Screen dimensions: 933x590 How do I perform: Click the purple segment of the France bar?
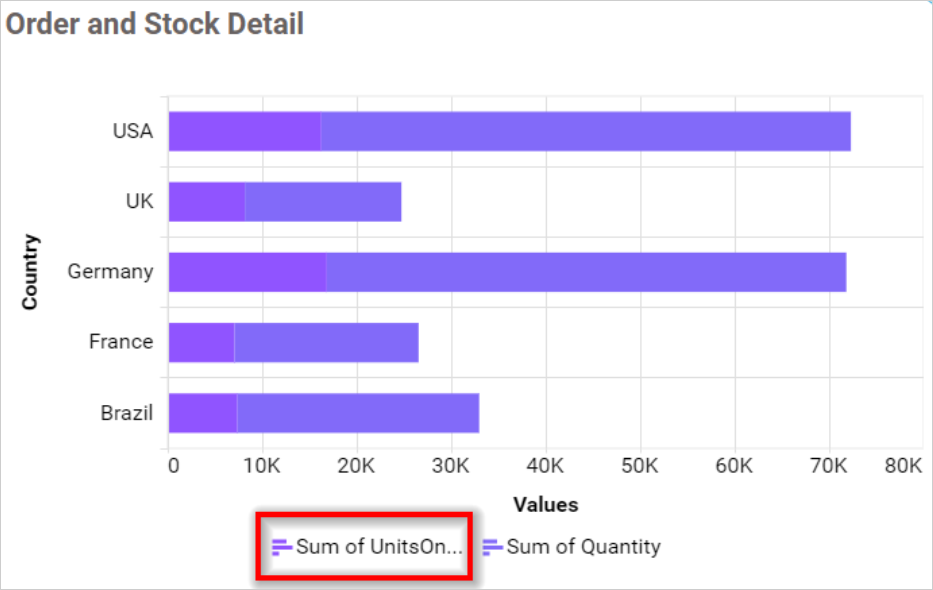[200, 341]
